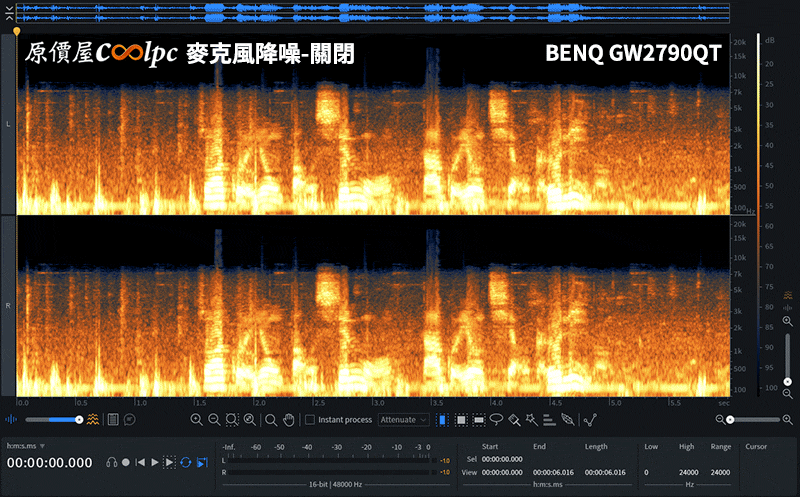Image resolution: width=800 pixels, height=497 pixels.
Task: Select the Brush selection tool
Action: (514, 420)
